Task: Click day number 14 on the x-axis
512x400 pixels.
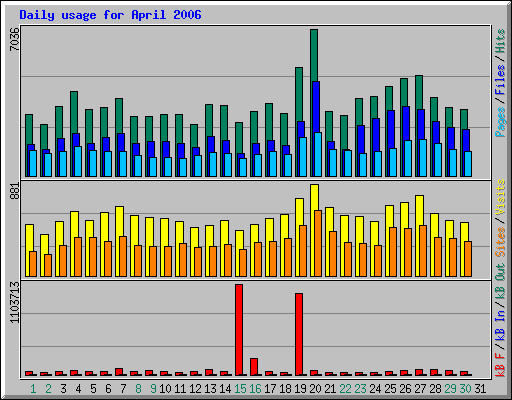Action: click(225, 389)
